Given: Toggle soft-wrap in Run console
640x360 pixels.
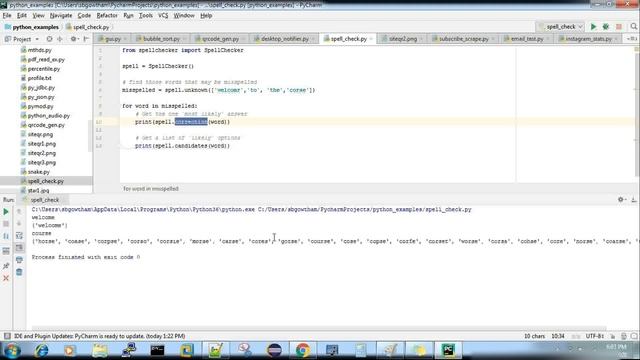Looking at the screenshot, I should [x=19, y=236].
